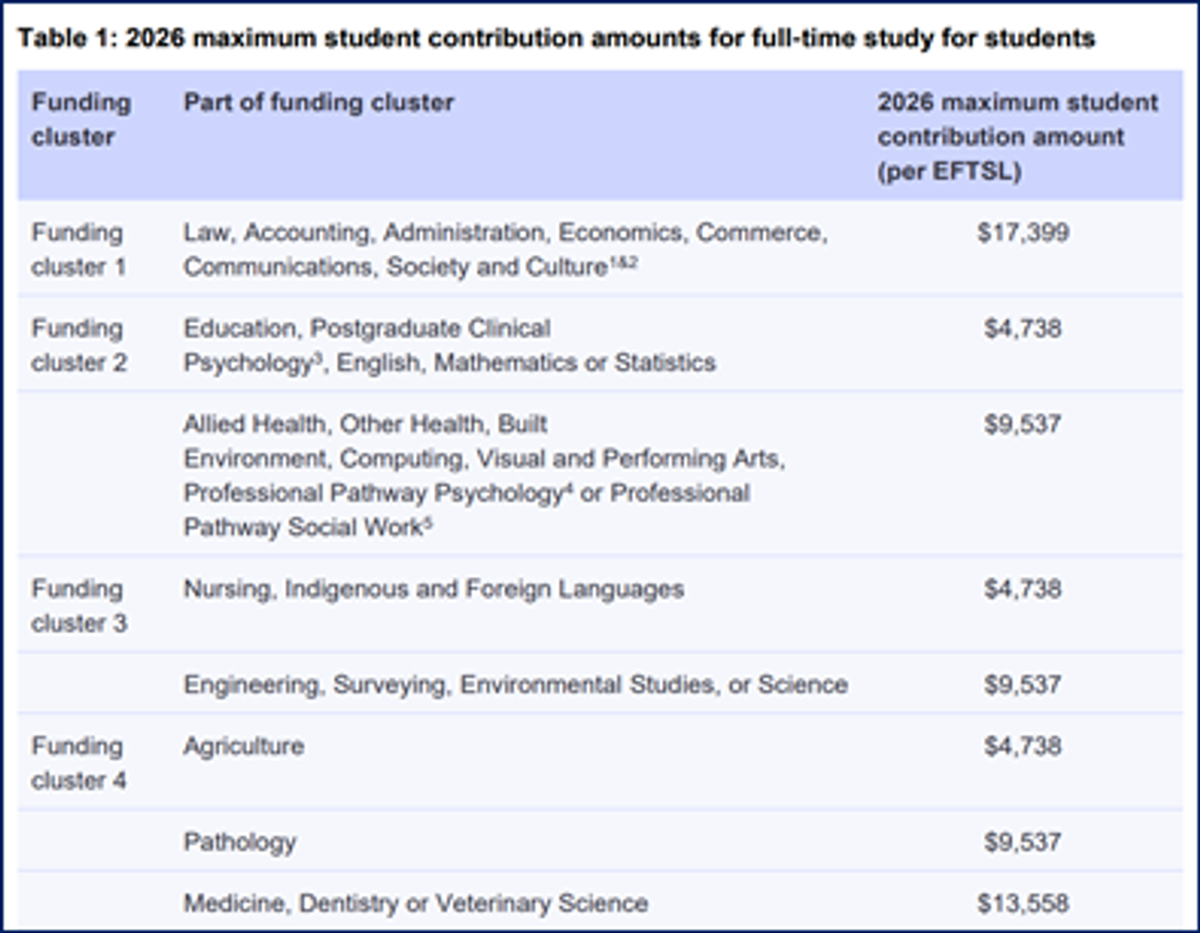
Task: Click the Table 1 title text
Action: tap(556, 39)
